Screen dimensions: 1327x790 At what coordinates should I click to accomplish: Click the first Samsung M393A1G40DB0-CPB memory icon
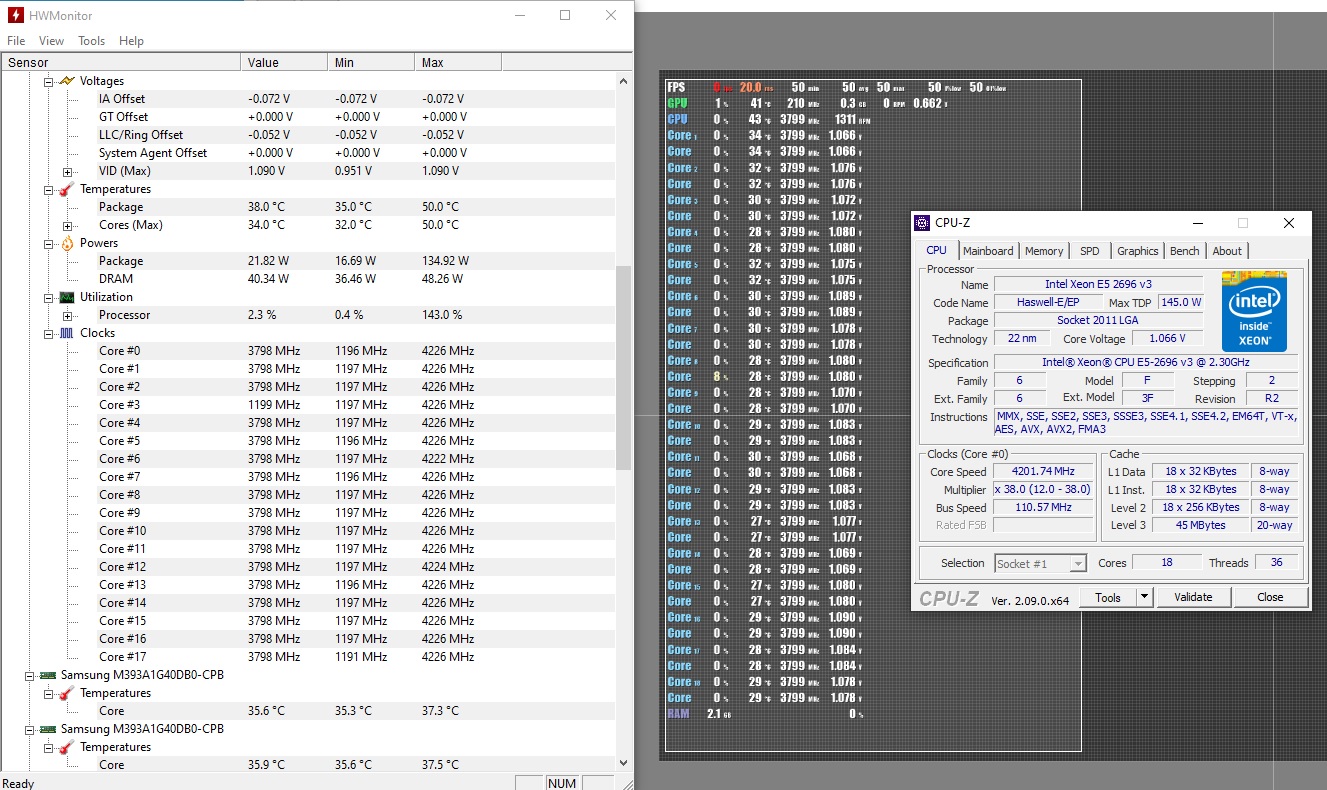pos(48,675)
